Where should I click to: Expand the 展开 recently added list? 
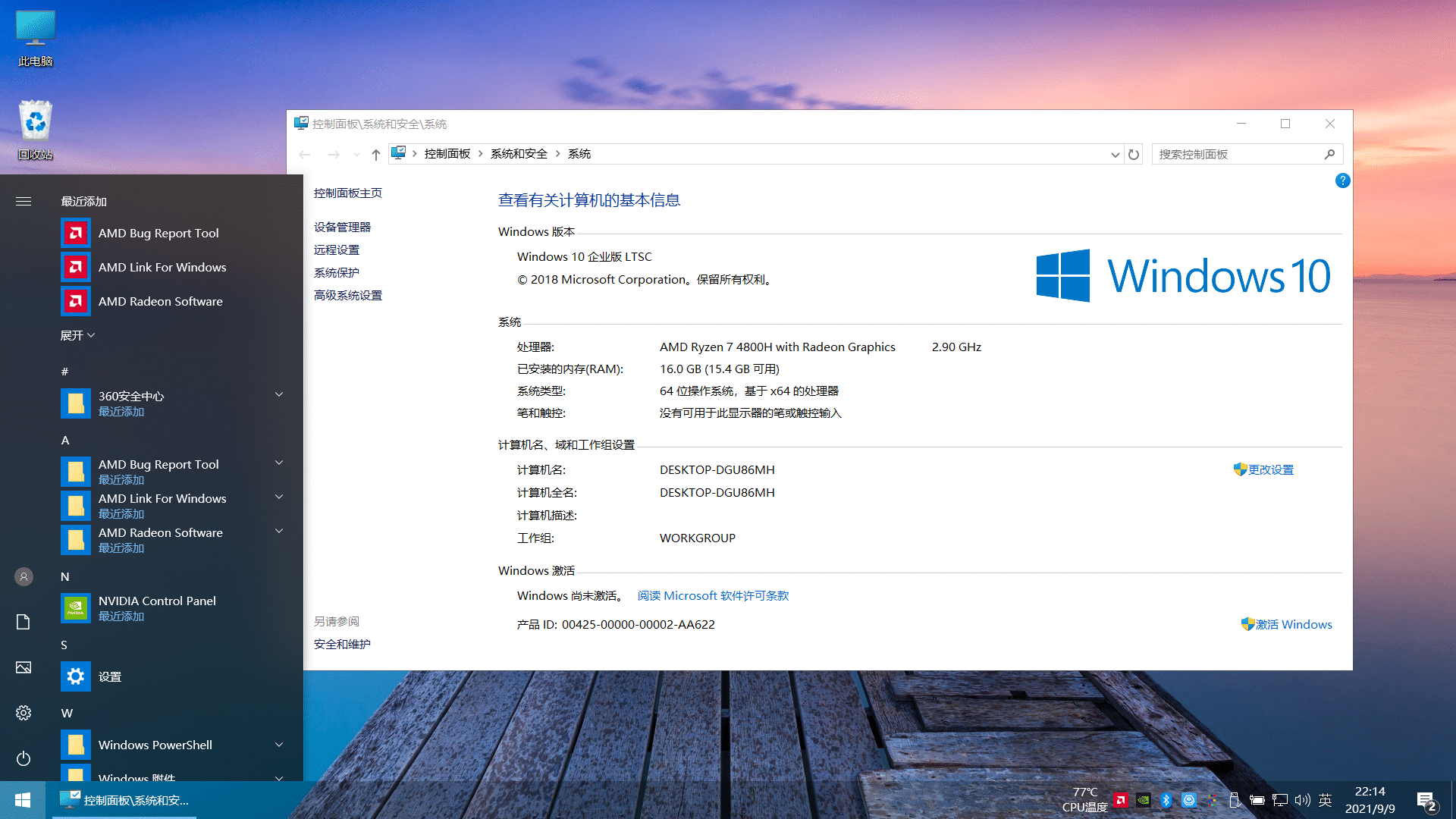tap(78, 335)
